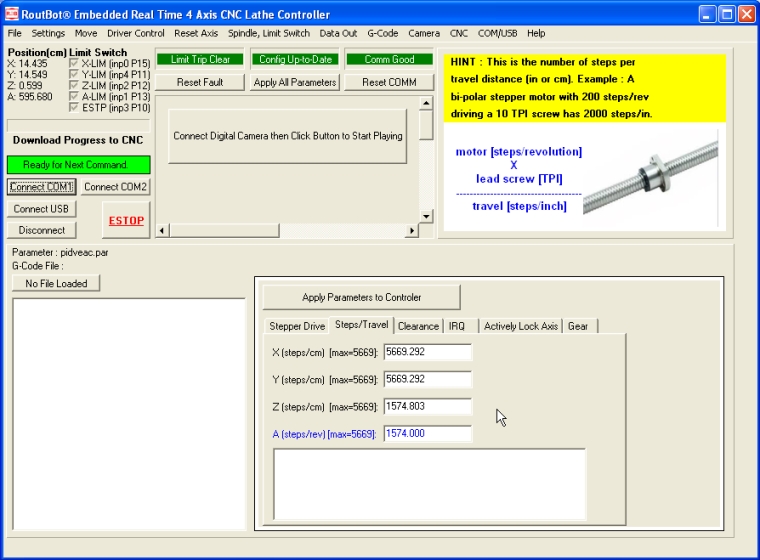Click Apply Parameters to Controler button

(362, 297)
